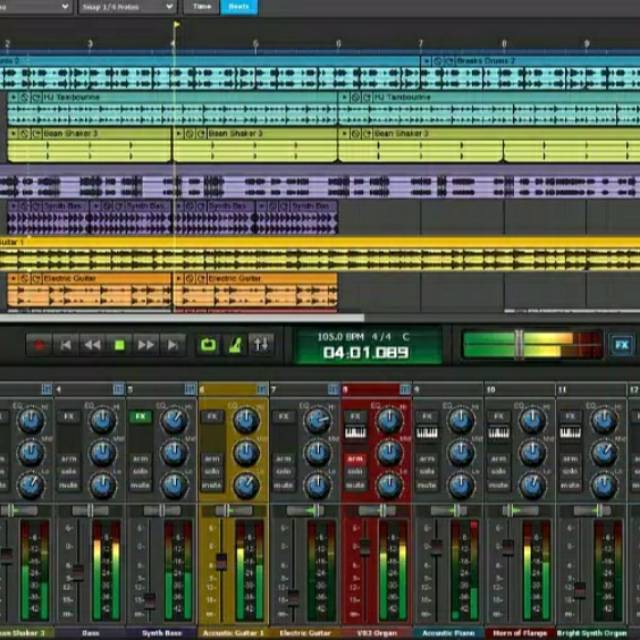Open the green FX on Synth Bass channel
The image size is (640, 640).
[140, 417]
